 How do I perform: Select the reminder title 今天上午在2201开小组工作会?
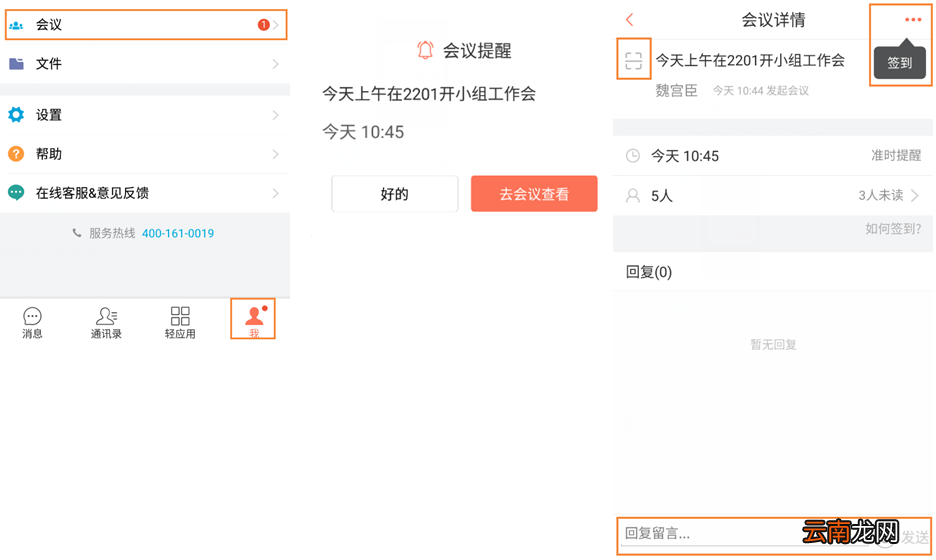(429, 94)
